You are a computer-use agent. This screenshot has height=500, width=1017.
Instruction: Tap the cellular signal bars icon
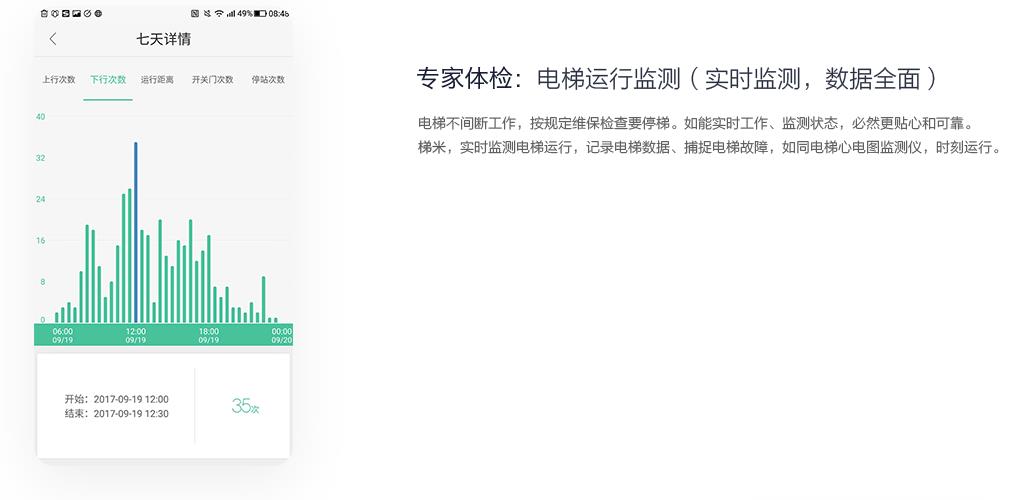pyautogui.click(x=230, y=13)
